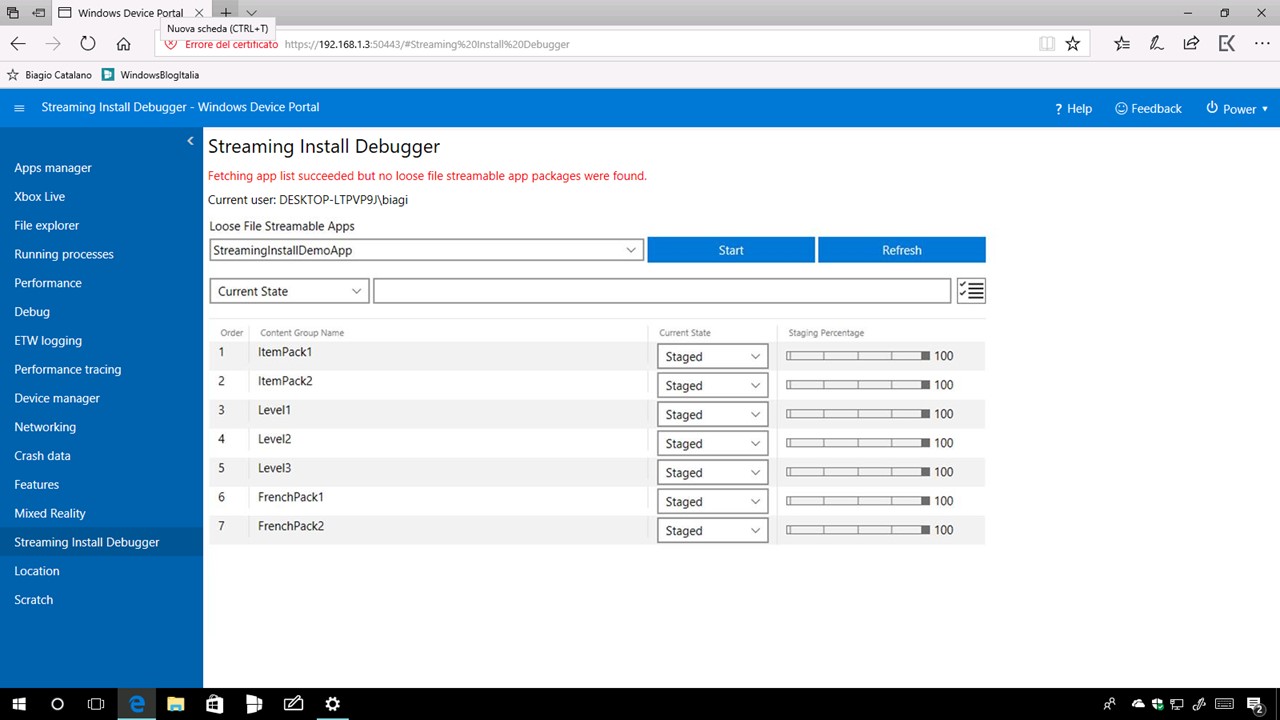
Task: Open ETW logging in the sidebar
Action: (x=48, y=341)
